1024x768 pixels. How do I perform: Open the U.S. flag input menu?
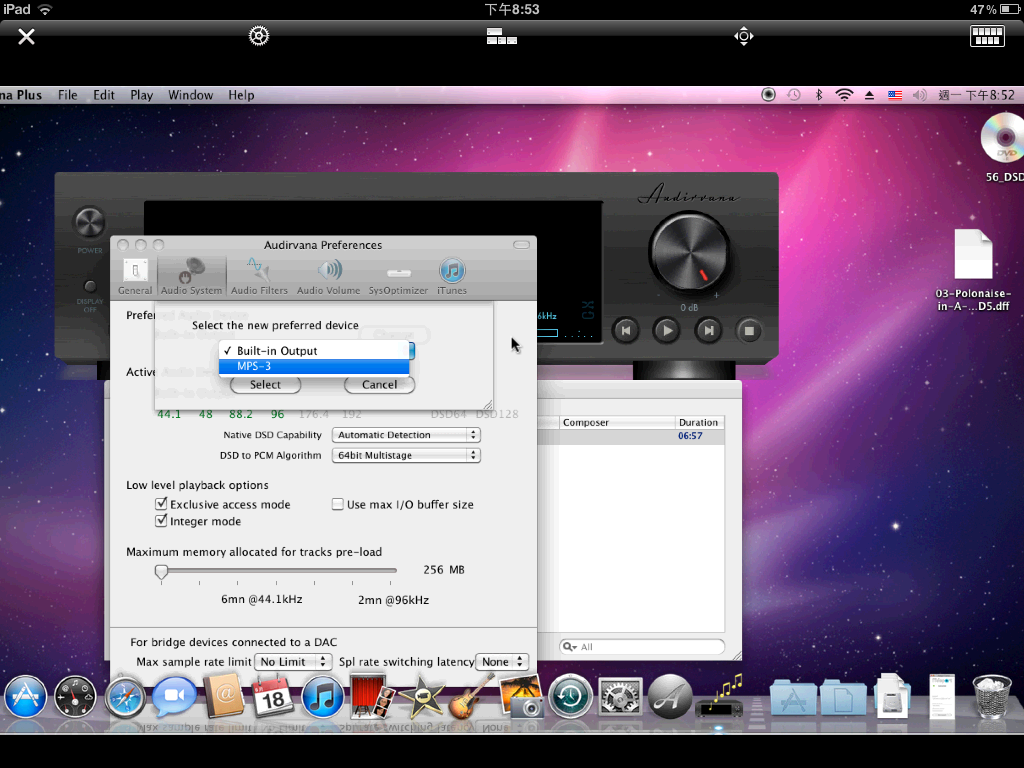point(895,95)
